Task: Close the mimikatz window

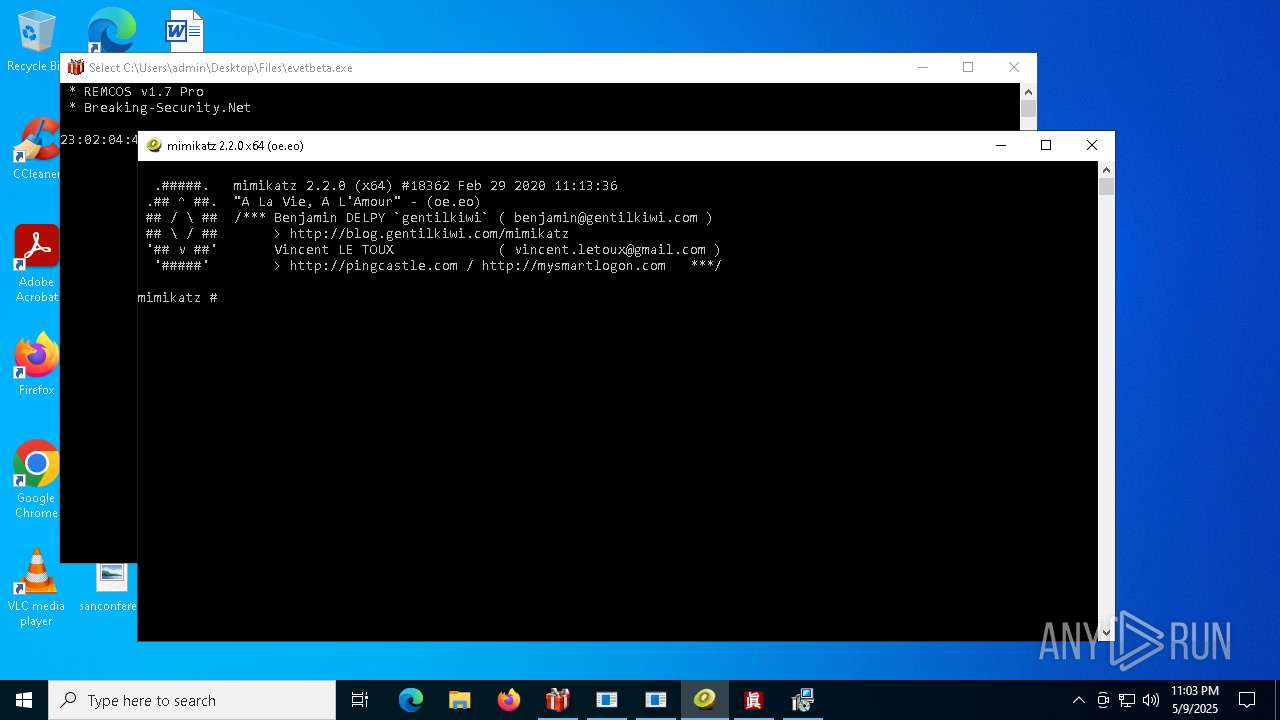Action: tap(1092, 145)
